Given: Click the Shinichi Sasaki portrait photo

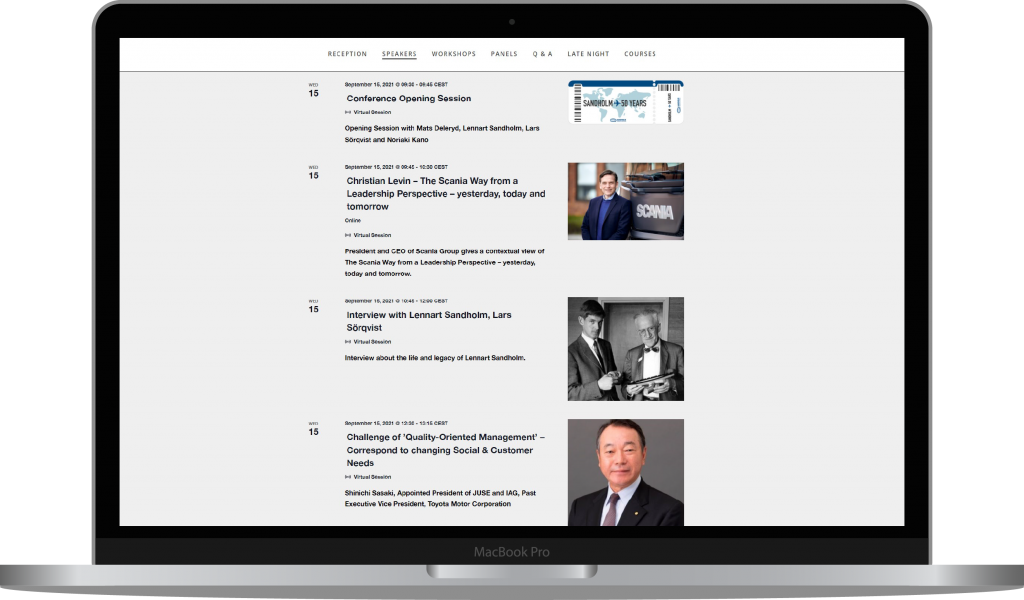Looking at the screenshot, I should click(626, 472).
